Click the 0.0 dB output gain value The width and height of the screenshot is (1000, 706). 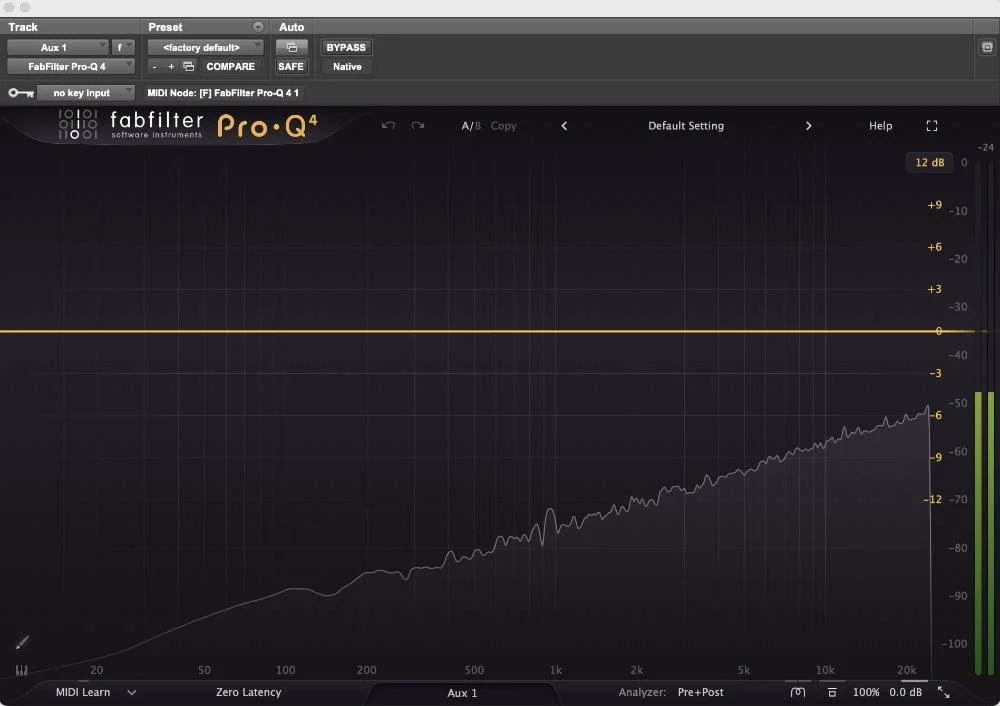[x=905, y=692]
